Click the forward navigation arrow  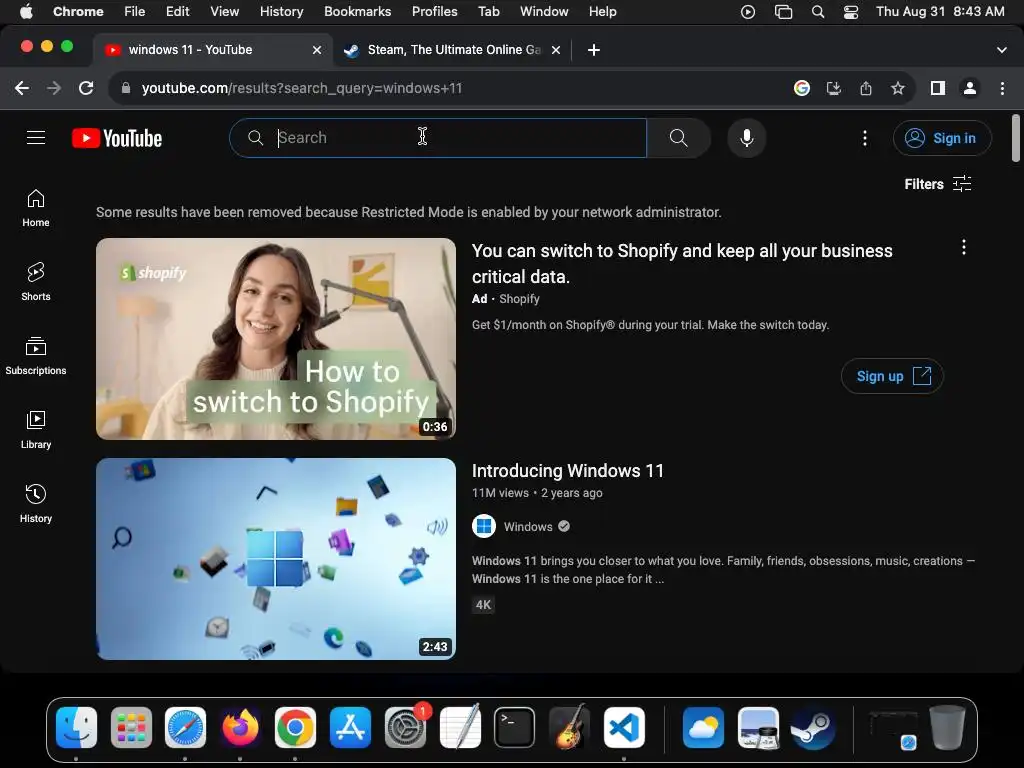coord(54,88)
